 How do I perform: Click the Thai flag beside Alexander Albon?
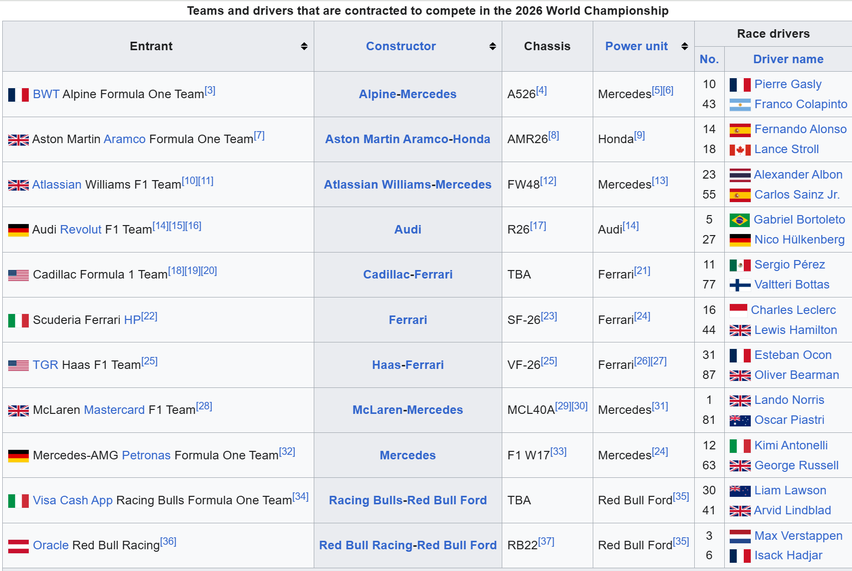[739, 175]
